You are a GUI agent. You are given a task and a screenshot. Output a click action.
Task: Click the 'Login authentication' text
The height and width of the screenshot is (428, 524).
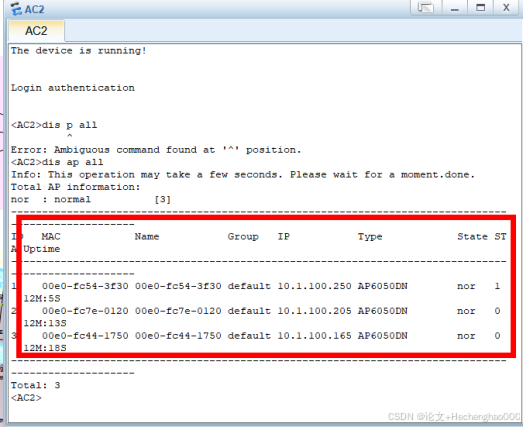click(x=73, y=88)
